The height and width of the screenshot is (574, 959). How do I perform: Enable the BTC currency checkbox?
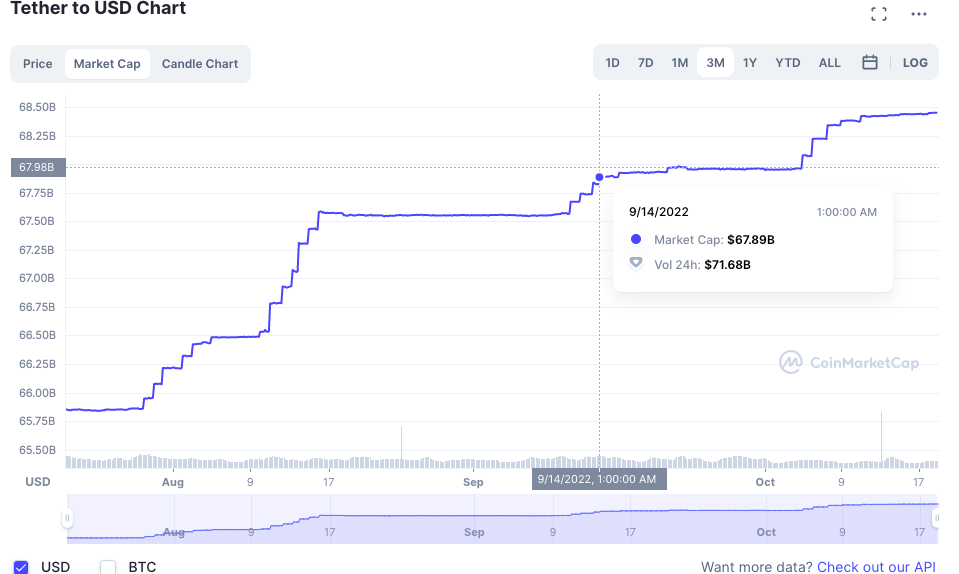pyautogui.click(x=108, y=567)
